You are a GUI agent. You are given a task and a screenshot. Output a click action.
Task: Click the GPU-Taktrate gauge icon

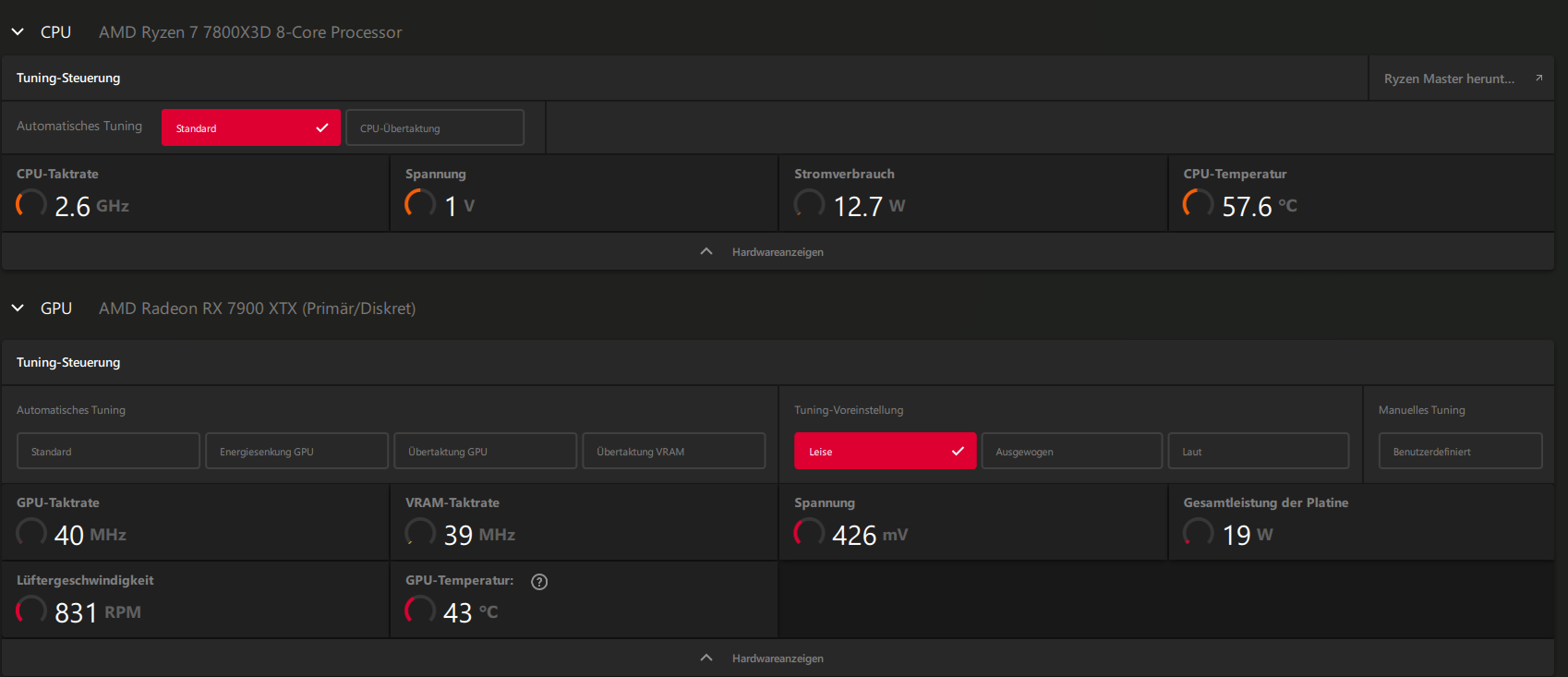(x=31, y=532)
